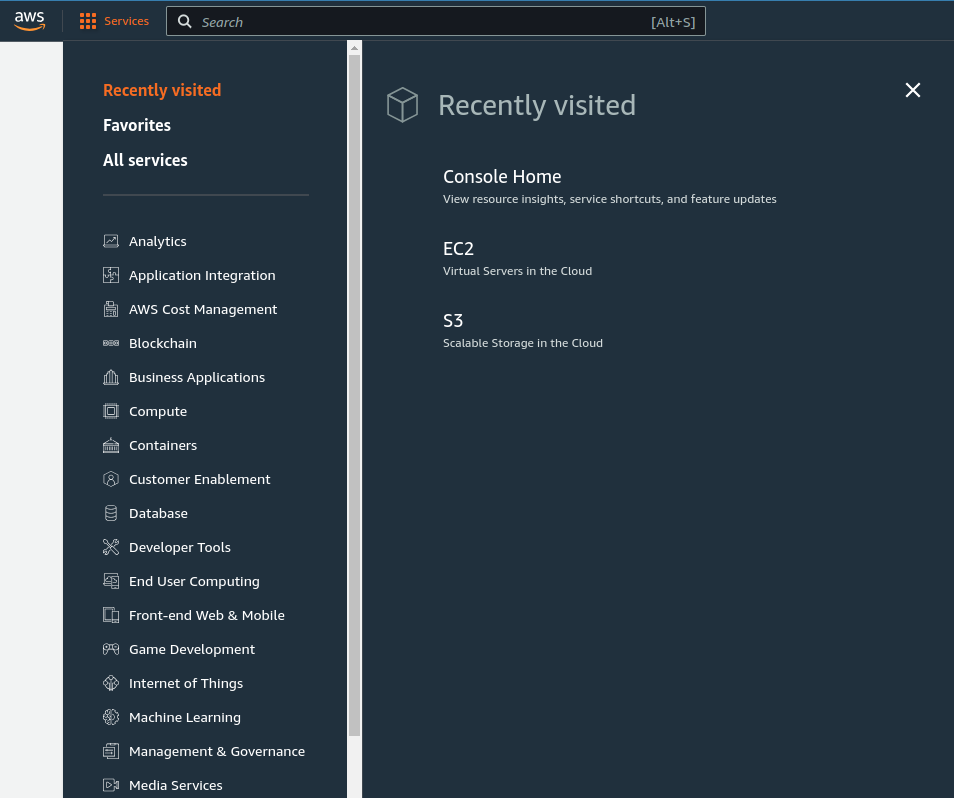Go to S3 Scalable Storage
954x798 pixels.
pyautogui.click(x=453, y=321)
